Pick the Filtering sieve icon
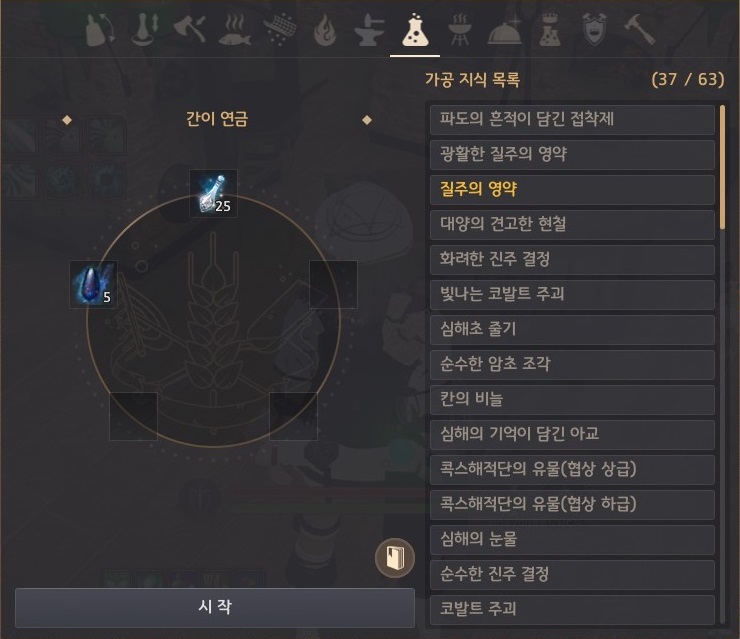Image resolution: width=740 pixels, height=639 pixels. click(279, 30)
